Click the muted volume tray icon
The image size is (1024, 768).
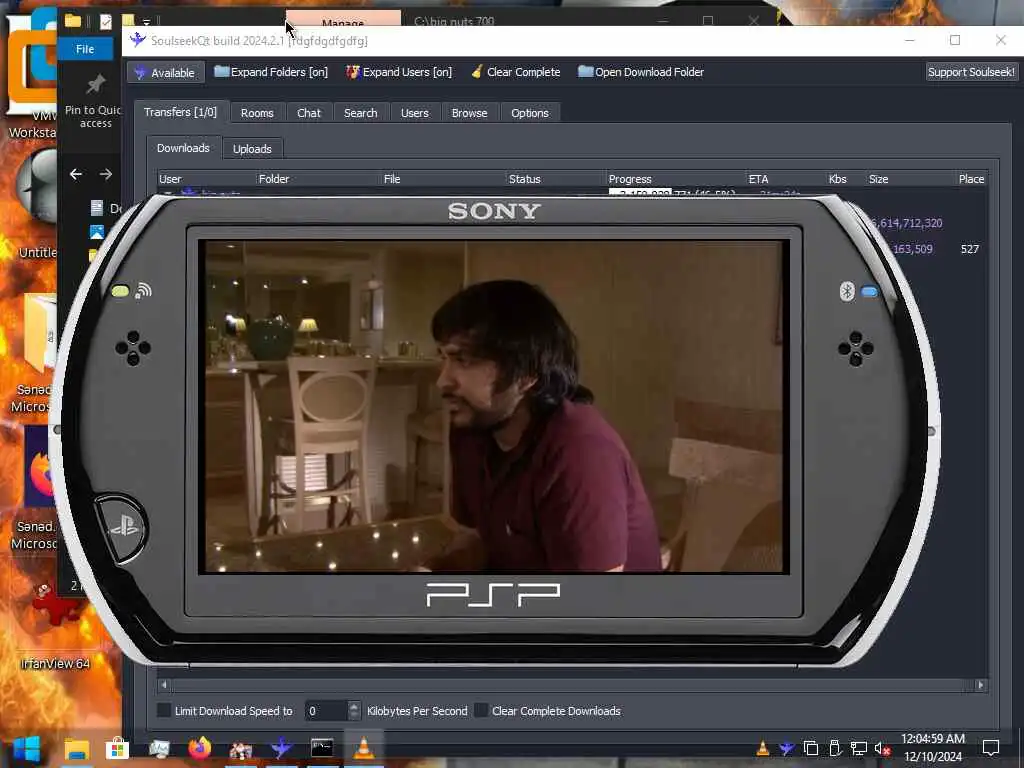point(882,748)
